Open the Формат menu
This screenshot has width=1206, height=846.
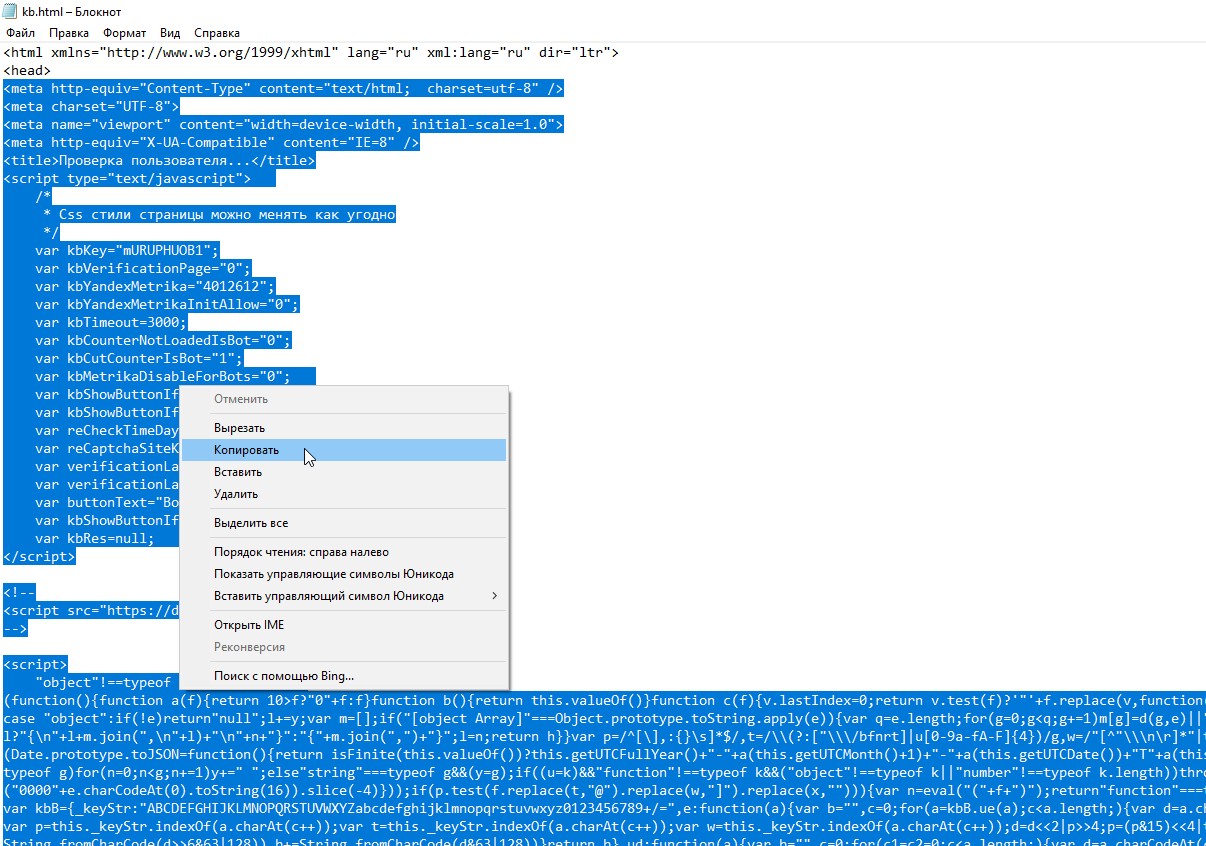(x=124, y=33)
